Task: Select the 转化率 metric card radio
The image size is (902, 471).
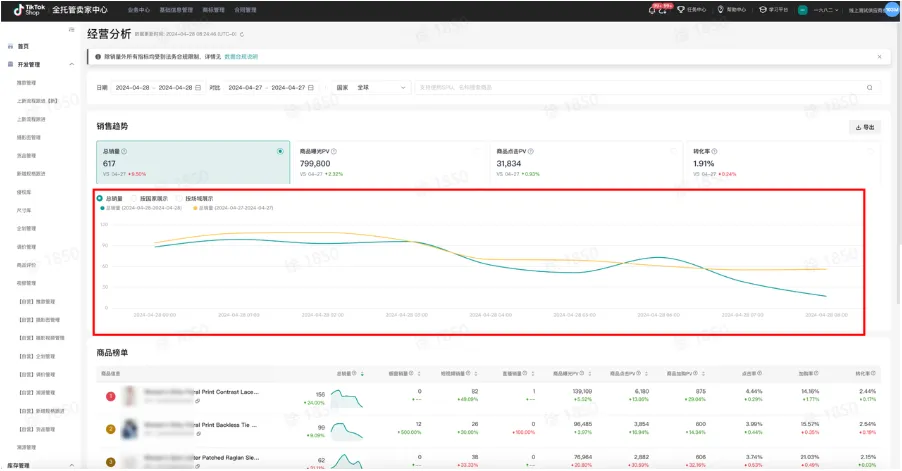Action: point(870,151)
